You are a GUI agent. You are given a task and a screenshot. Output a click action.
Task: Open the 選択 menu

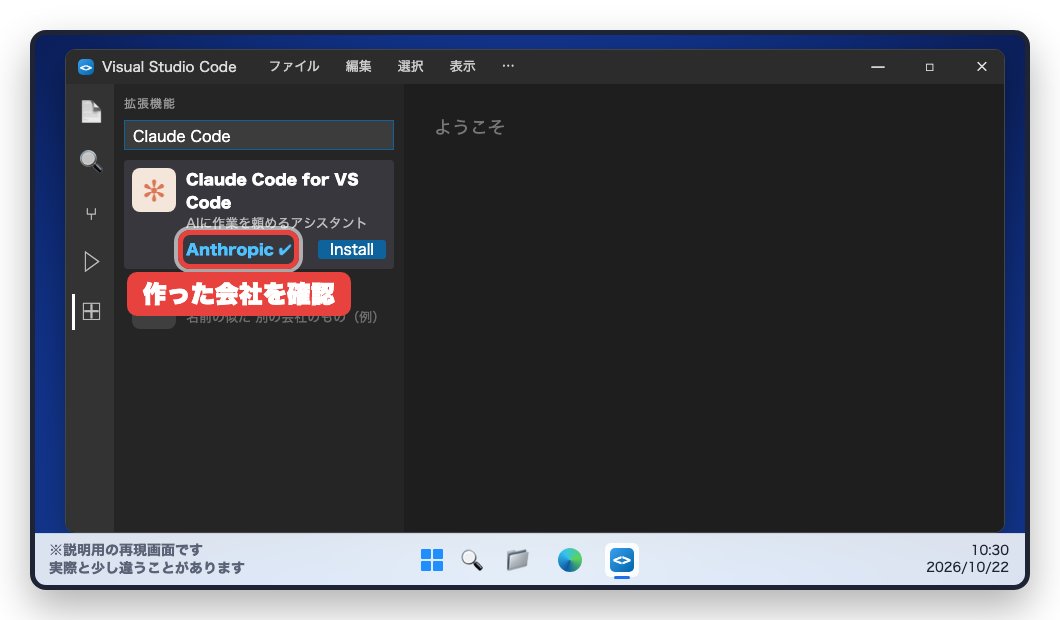pos(410,66)
